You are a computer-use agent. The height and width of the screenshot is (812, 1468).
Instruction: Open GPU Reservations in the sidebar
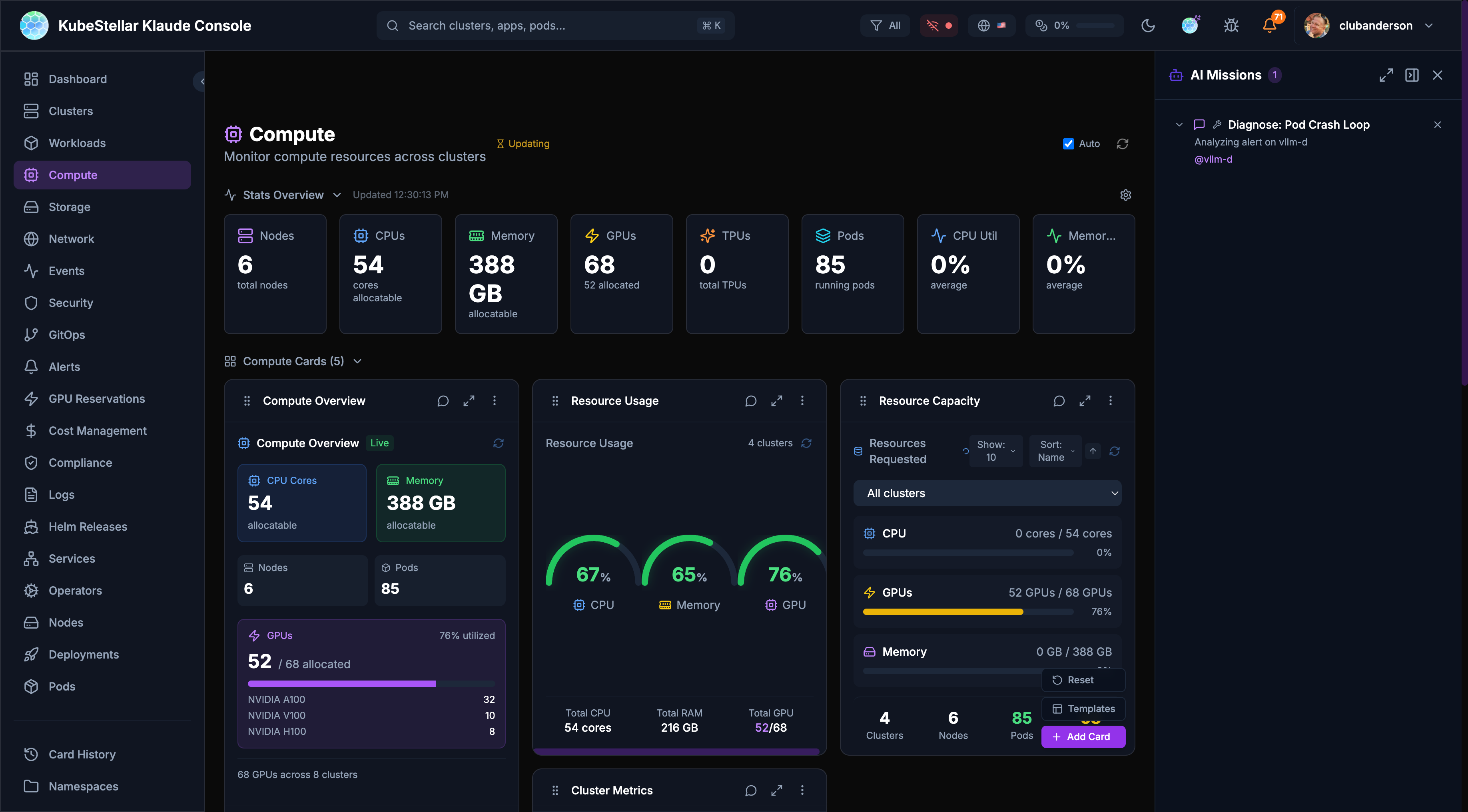(x=96, y=399)
